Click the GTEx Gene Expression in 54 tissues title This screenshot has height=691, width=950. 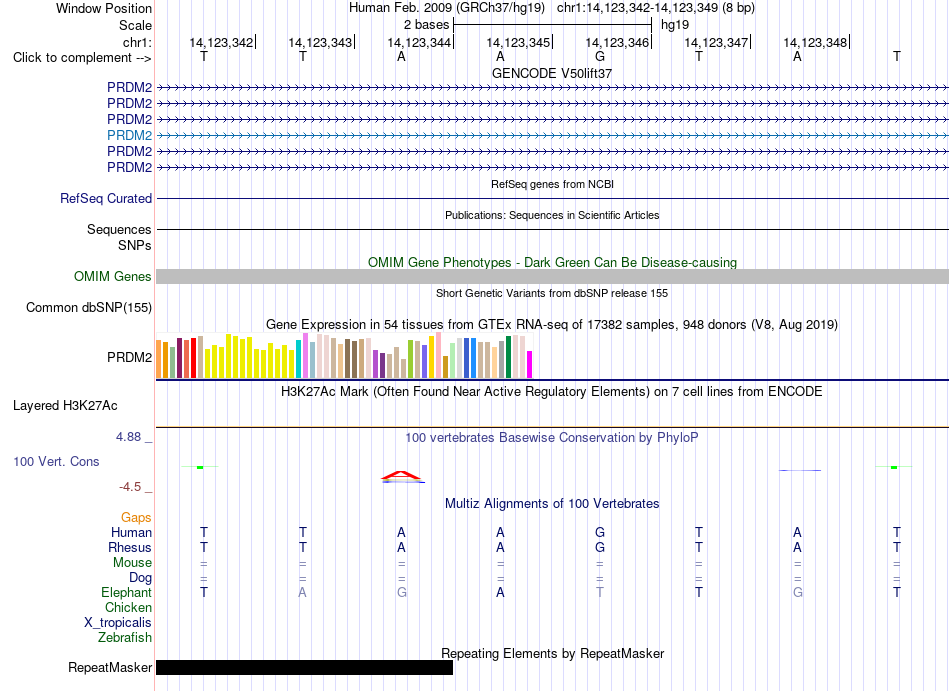coord(552,325)
